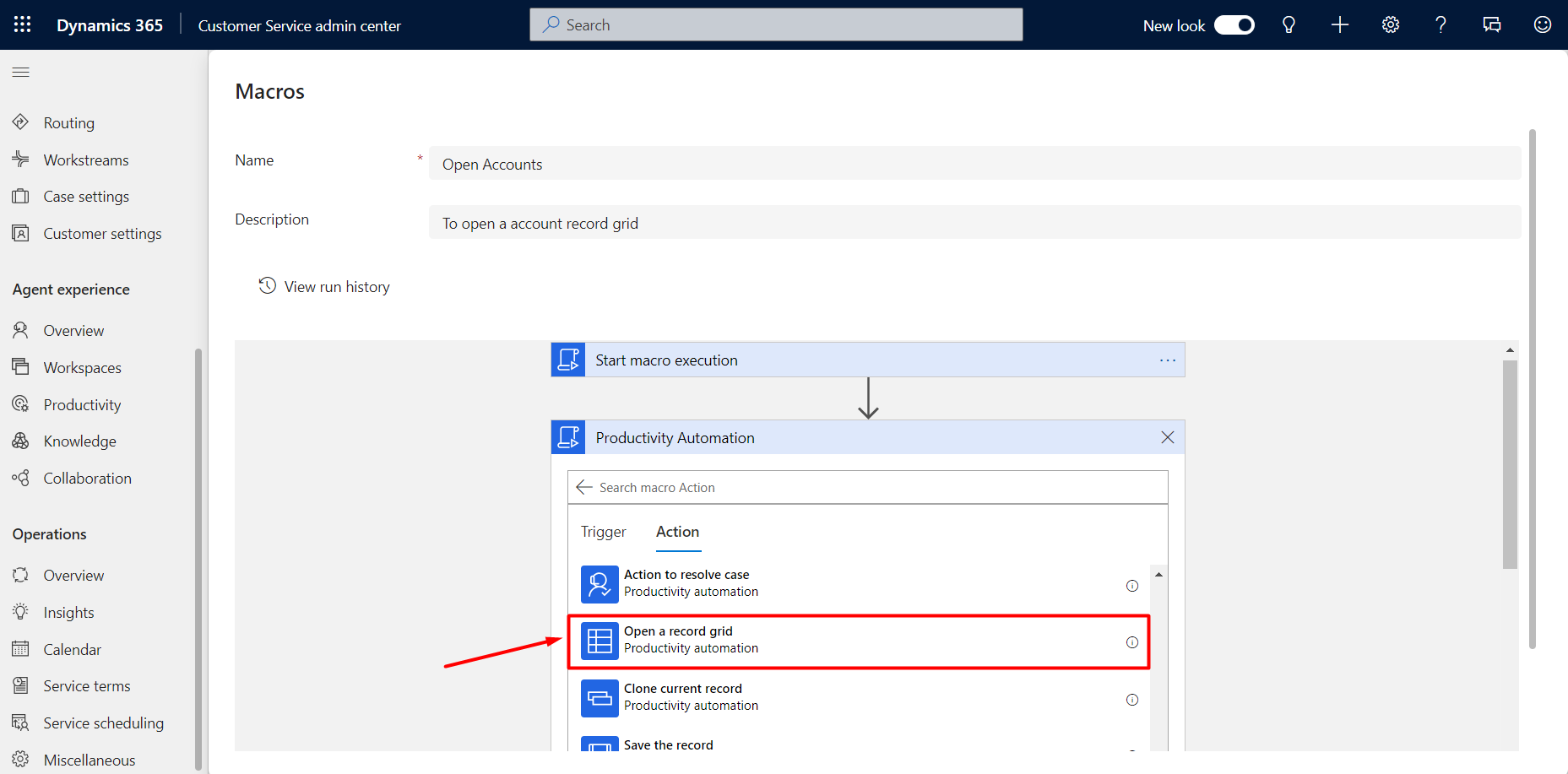Open the Collaboration section
This screenshot has width=1568, height=774.
point(87,478)
